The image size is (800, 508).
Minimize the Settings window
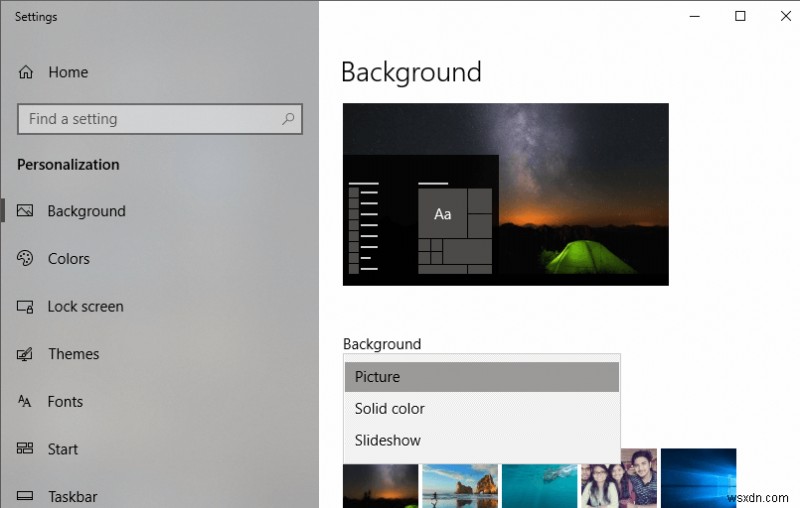pos(694,16)
